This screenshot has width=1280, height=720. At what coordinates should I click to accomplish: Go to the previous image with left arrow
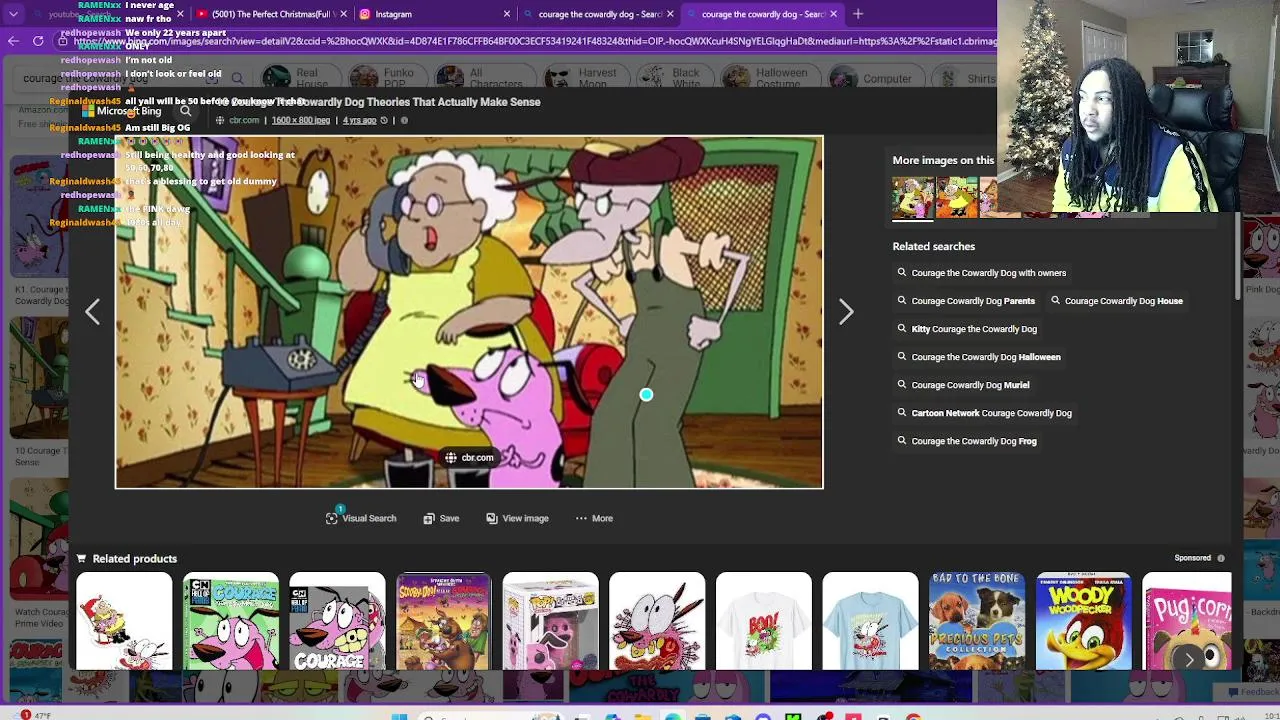(92, 312)
